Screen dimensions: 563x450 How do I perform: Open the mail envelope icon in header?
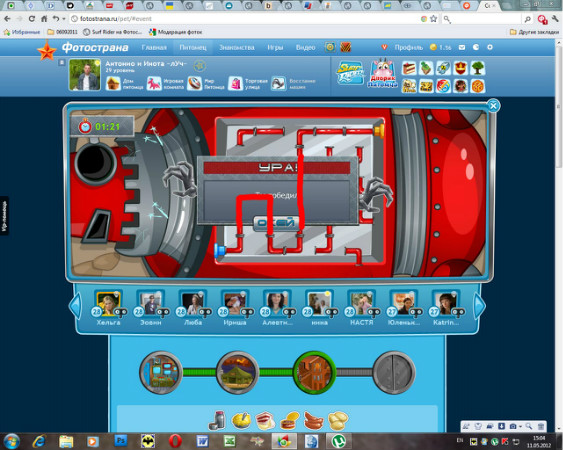[462, 47]
